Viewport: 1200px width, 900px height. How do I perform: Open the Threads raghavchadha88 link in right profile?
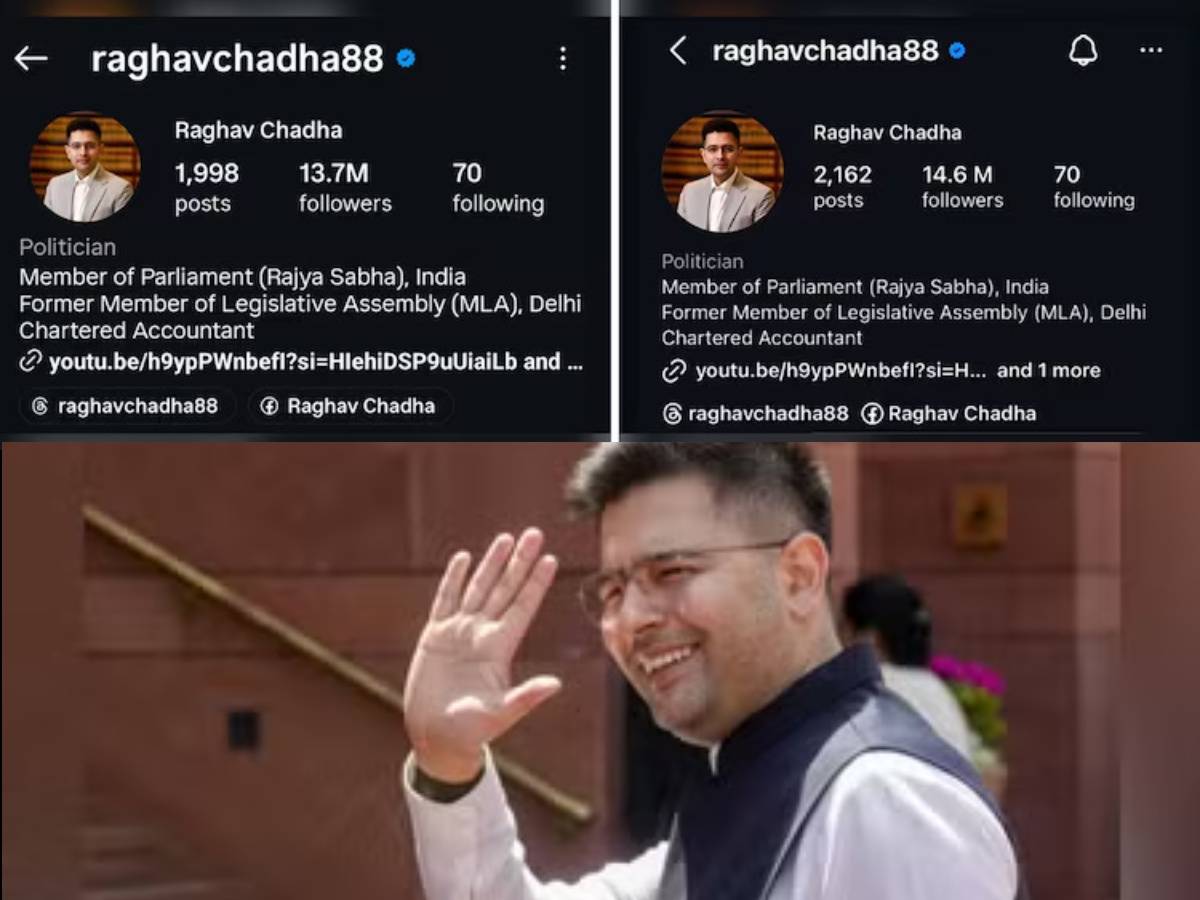pyautogui.click(x=755, y=414)
